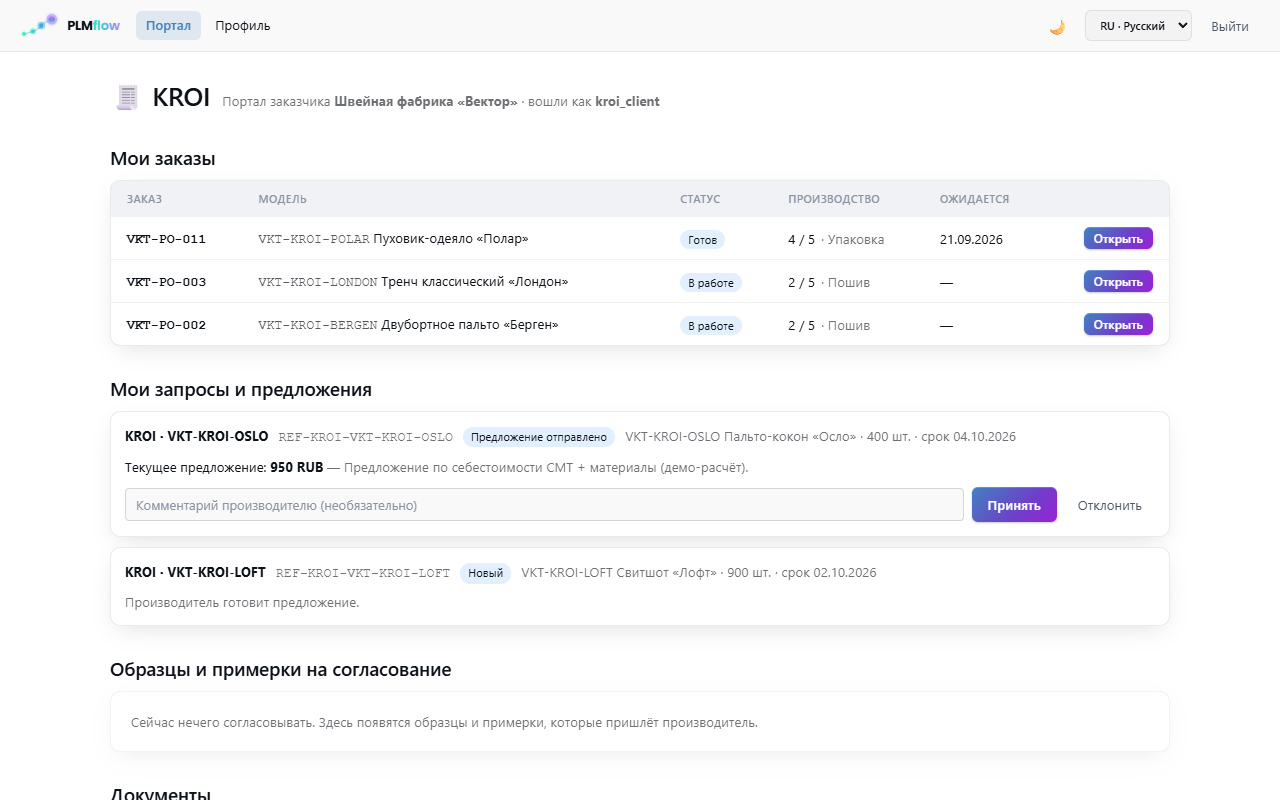Accept the 950 RUB offer with Принять
The height and width of the screenshot is (800, 1280).
tap(1014, 505)
